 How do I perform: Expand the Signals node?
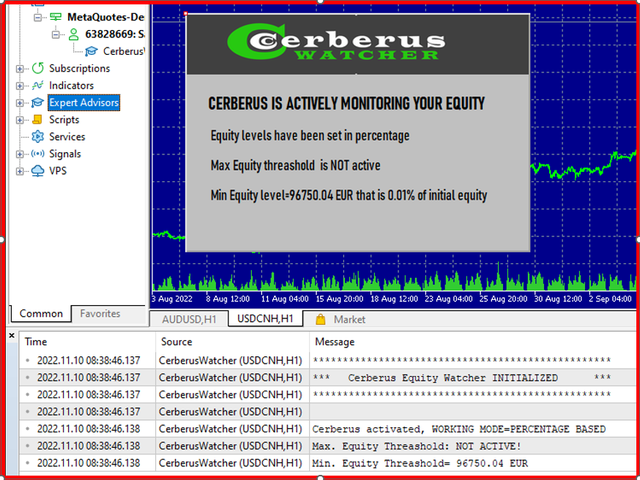point(20,154)
